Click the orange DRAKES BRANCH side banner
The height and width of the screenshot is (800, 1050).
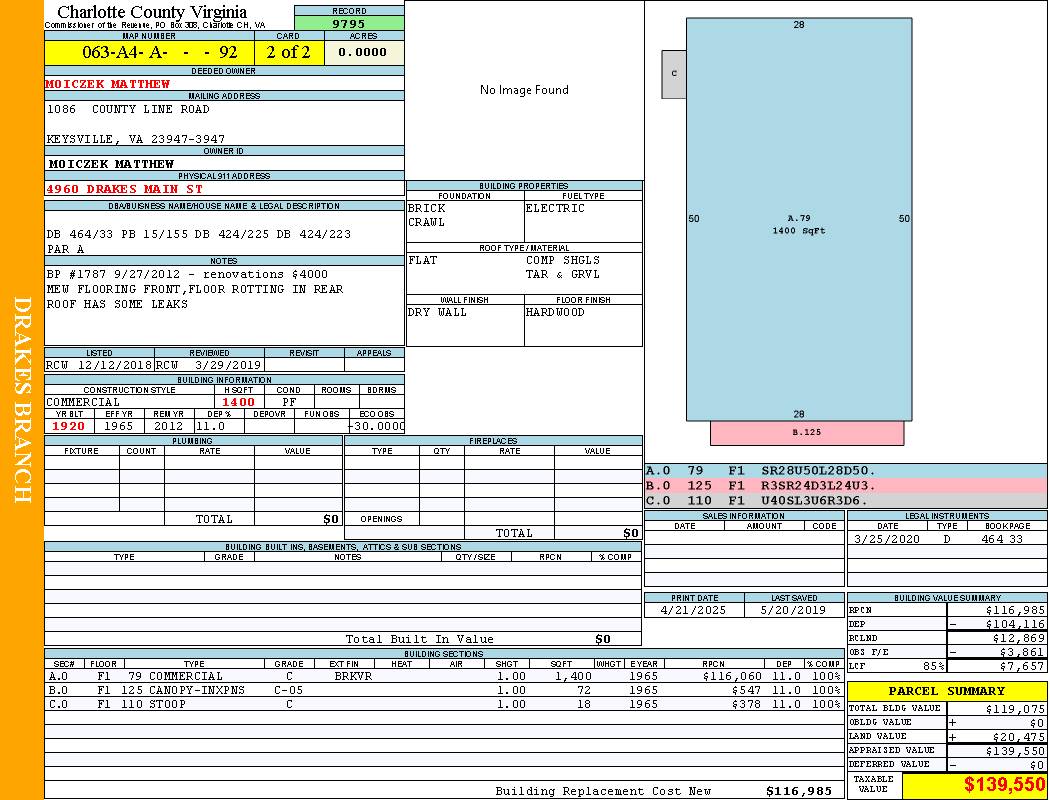point(22,400)
